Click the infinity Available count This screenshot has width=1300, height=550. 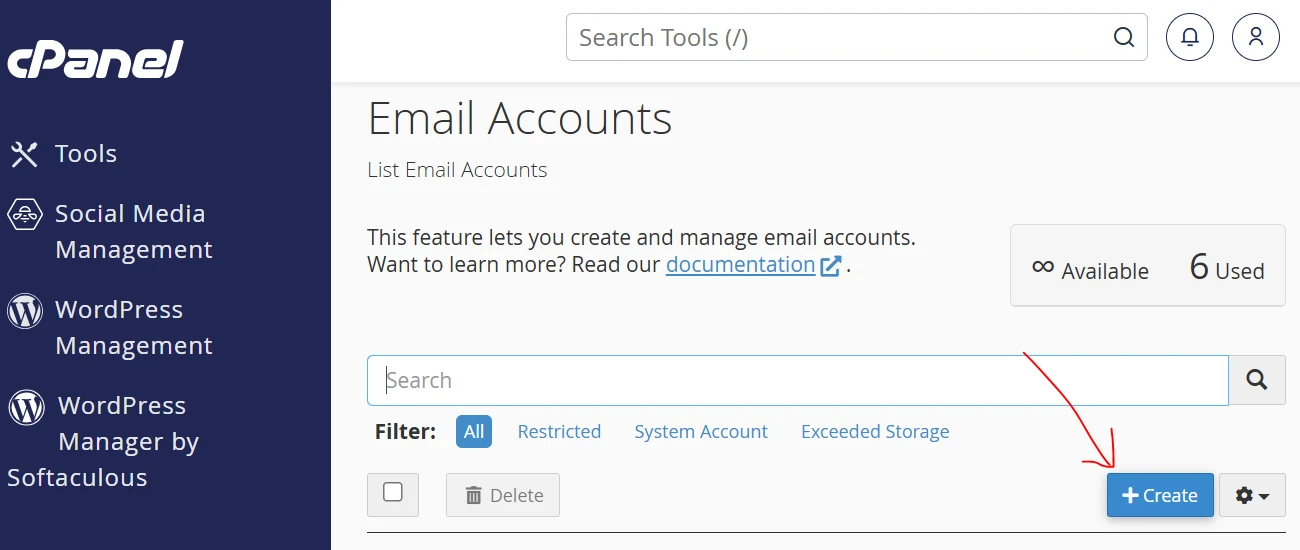click(1090, 268)
